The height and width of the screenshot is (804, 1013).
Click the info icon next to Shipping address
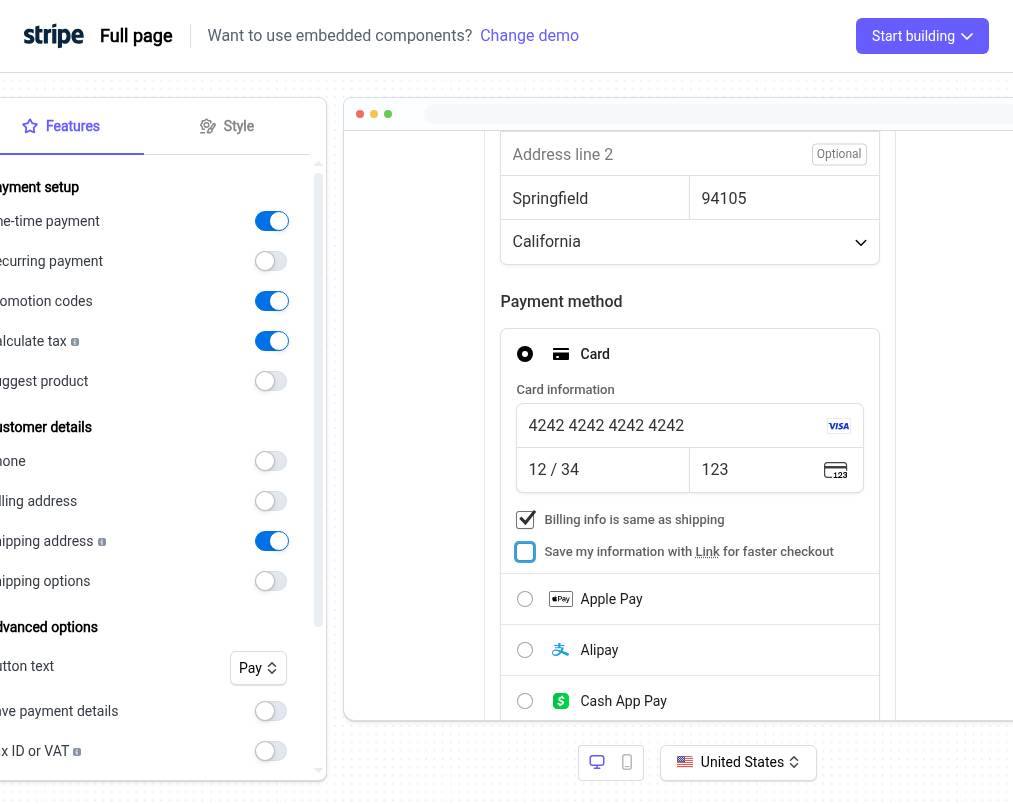point(101,542)
